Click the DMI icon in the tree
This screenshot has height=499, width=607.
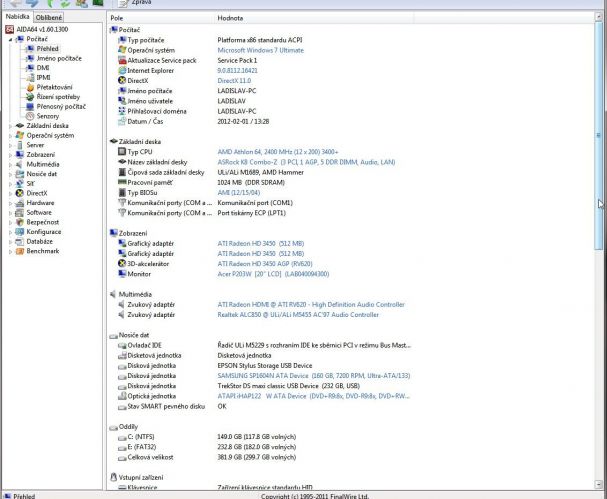(x=30, y=68)
